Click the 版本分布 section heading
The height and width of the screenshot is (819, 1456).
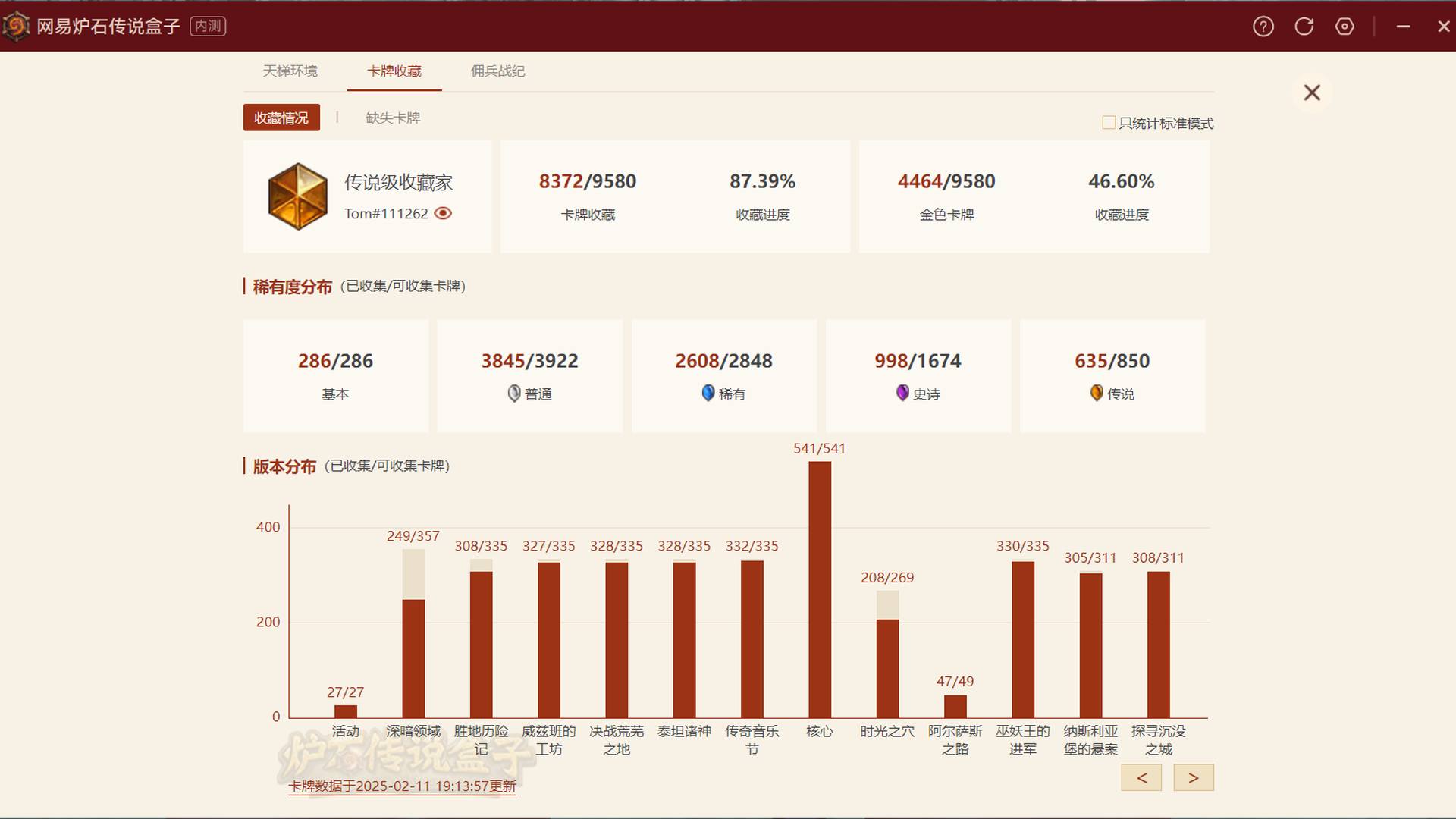(x=284, y=466)
